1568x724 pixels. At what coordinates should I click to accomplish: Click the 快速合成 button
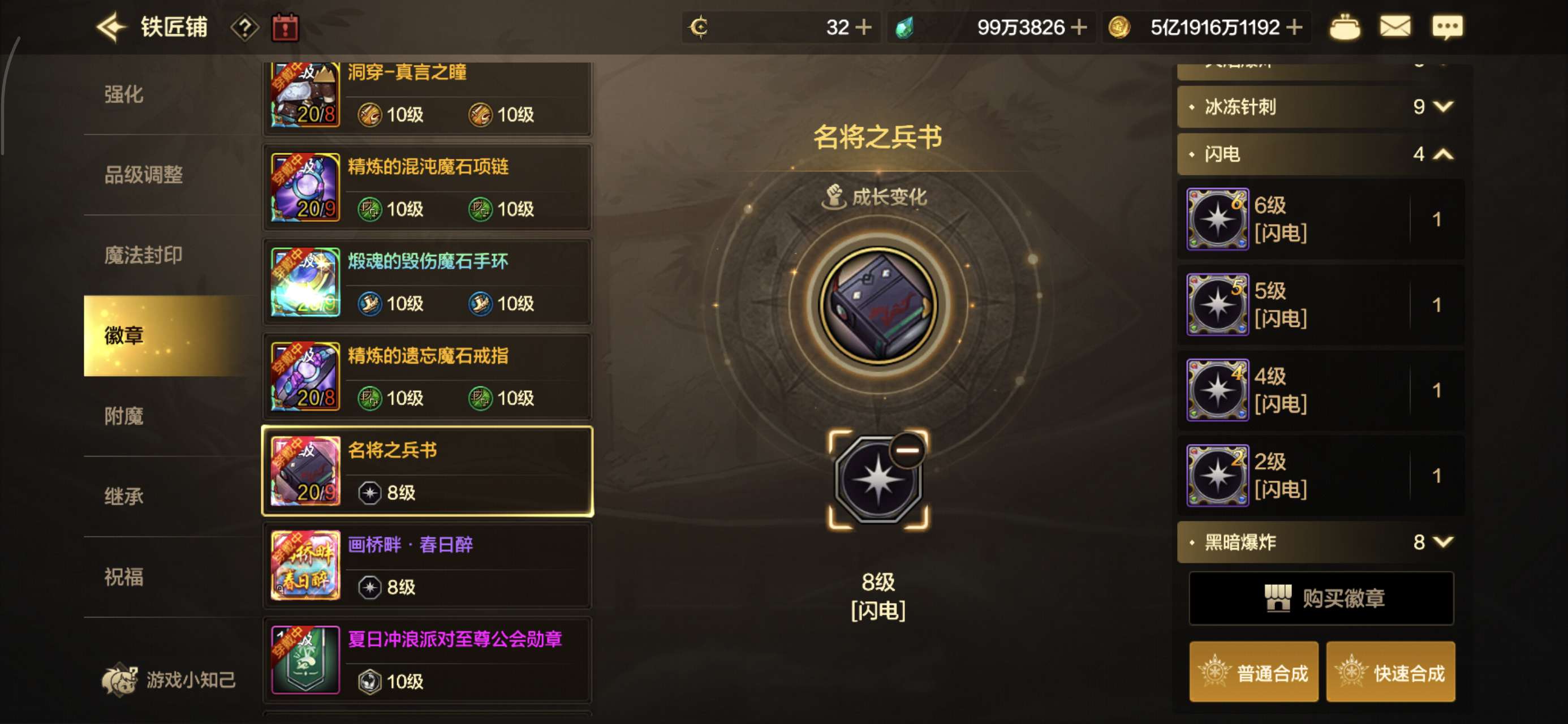click(1391, 672)
